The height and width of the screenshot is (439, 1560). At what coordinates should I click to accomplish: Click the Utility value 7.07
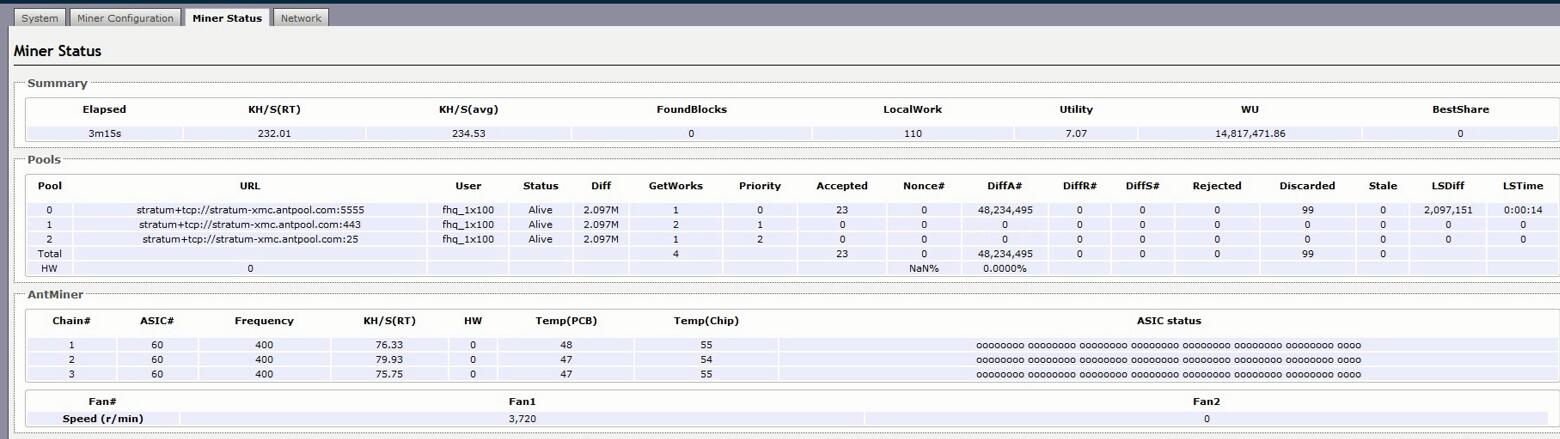(1075, 133)
